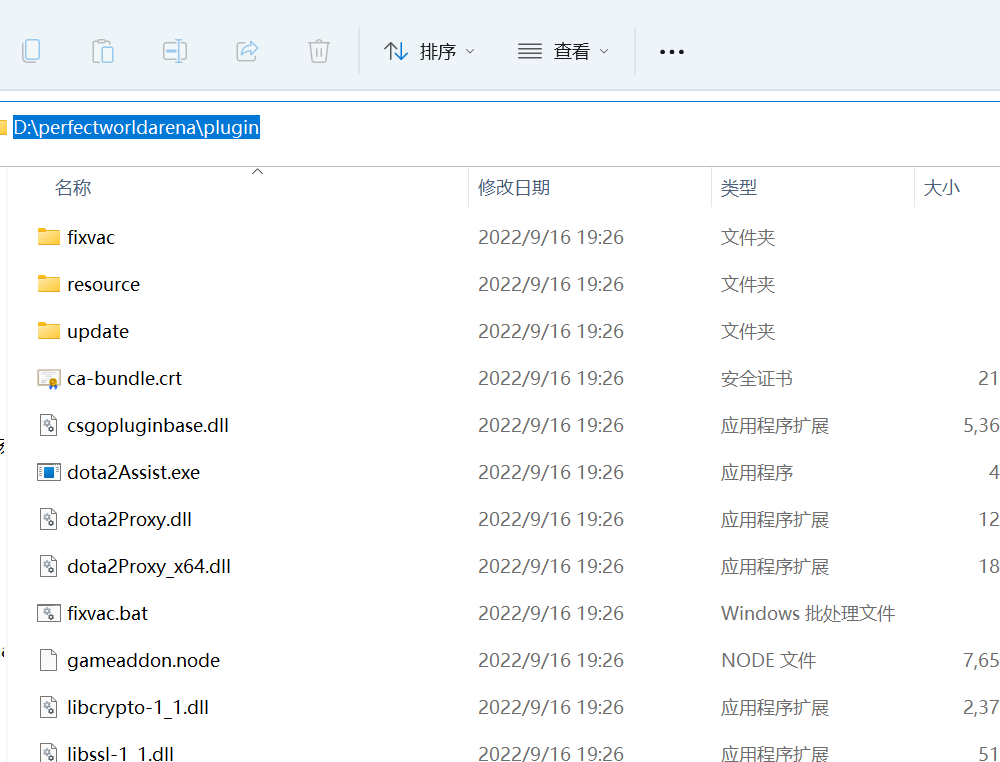
Task: Select the gameaddon.node file name
Action: click(143, 661)
